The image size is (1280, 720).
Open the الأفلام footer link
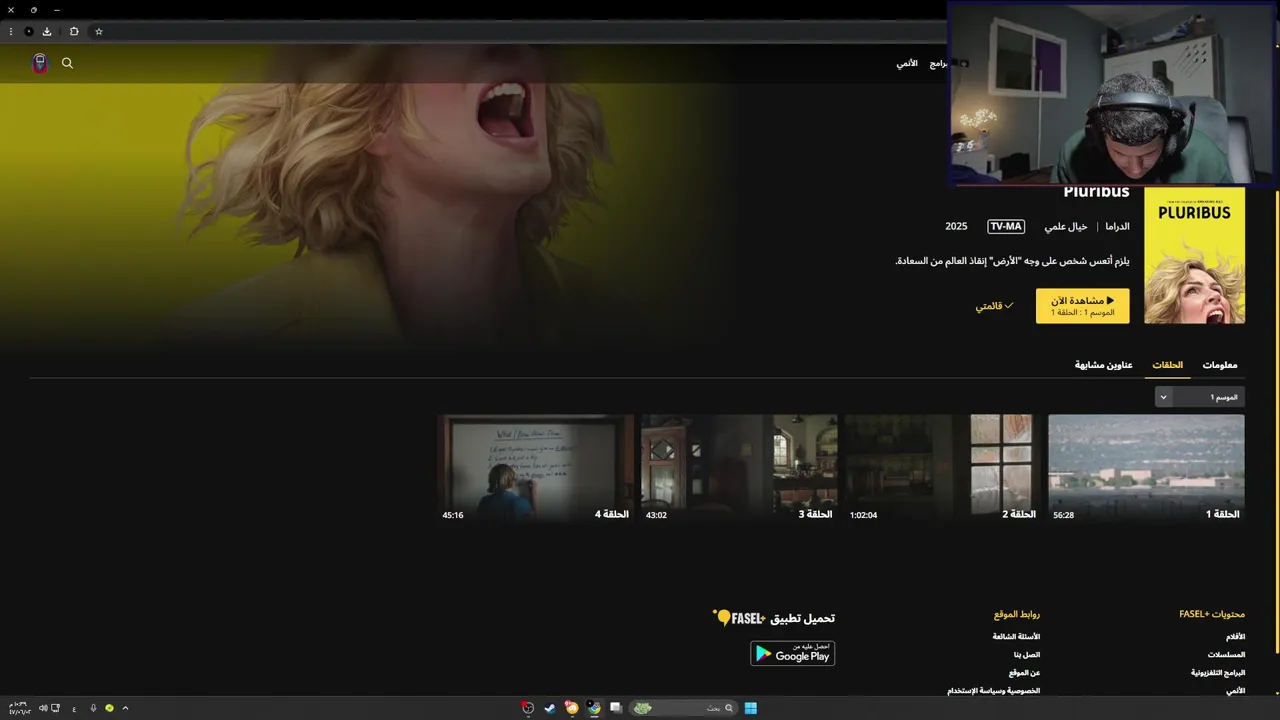1236,637
